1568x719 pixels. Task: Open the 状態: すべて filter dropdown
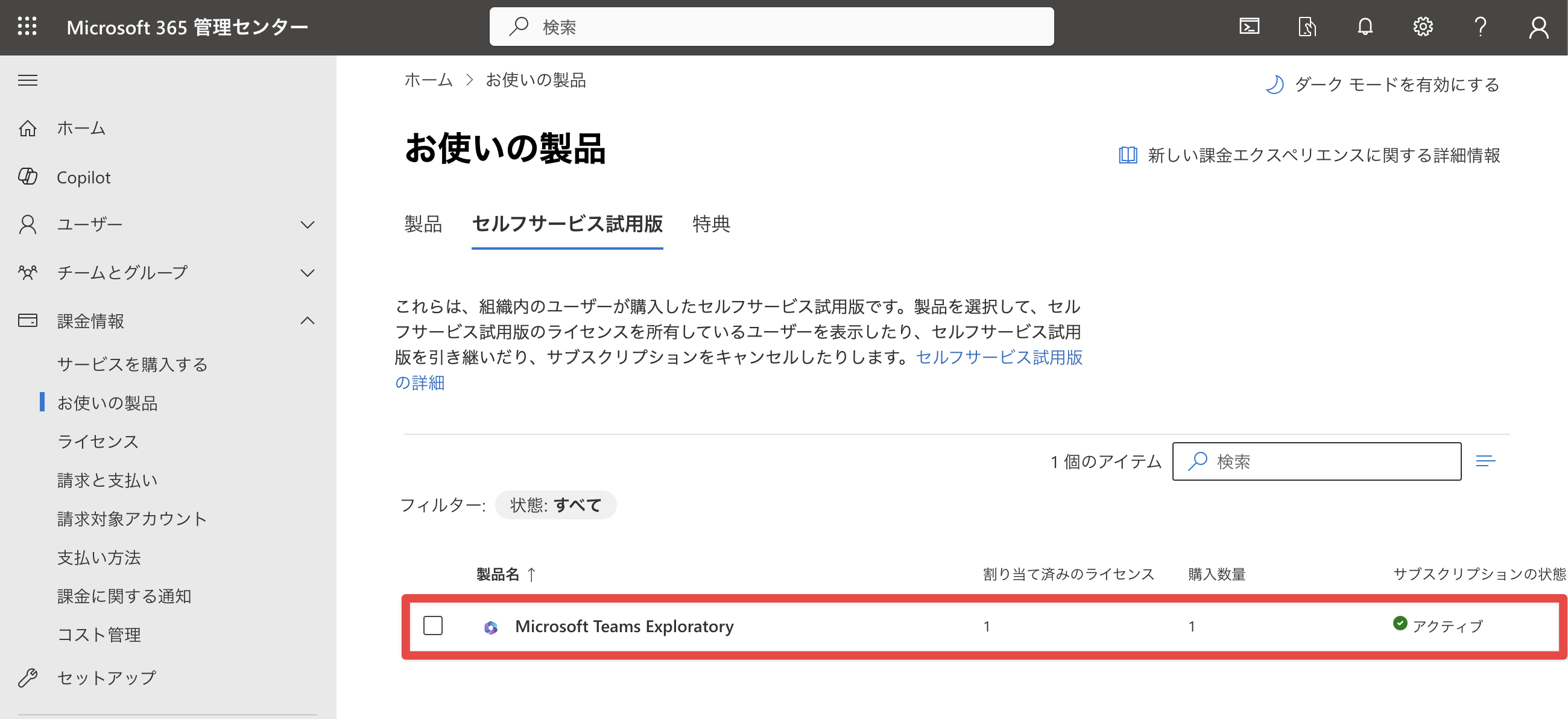pyautogui.click(x=555, y=505)
